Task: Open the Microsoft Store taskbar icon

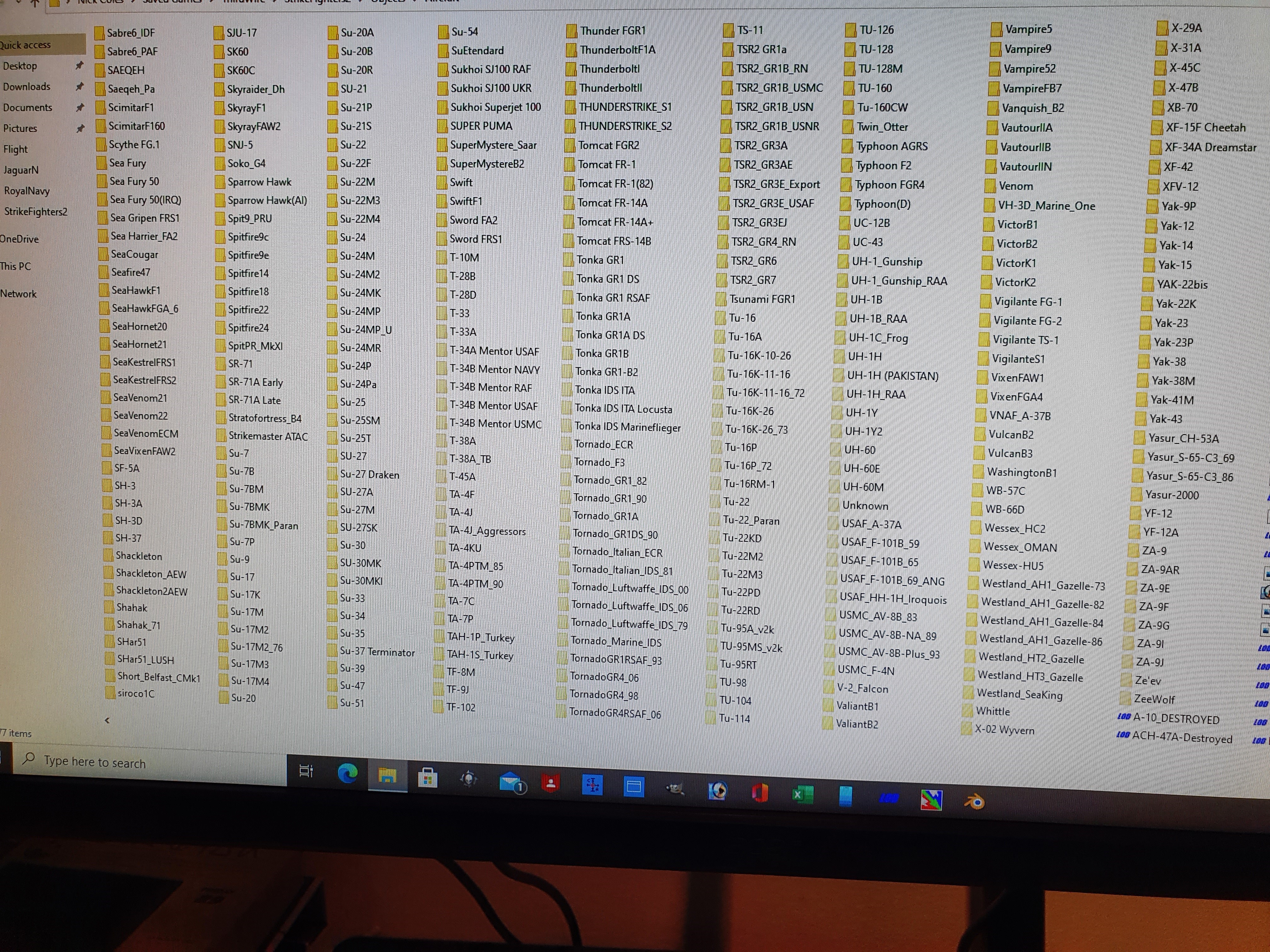Action: pos(428,777)
